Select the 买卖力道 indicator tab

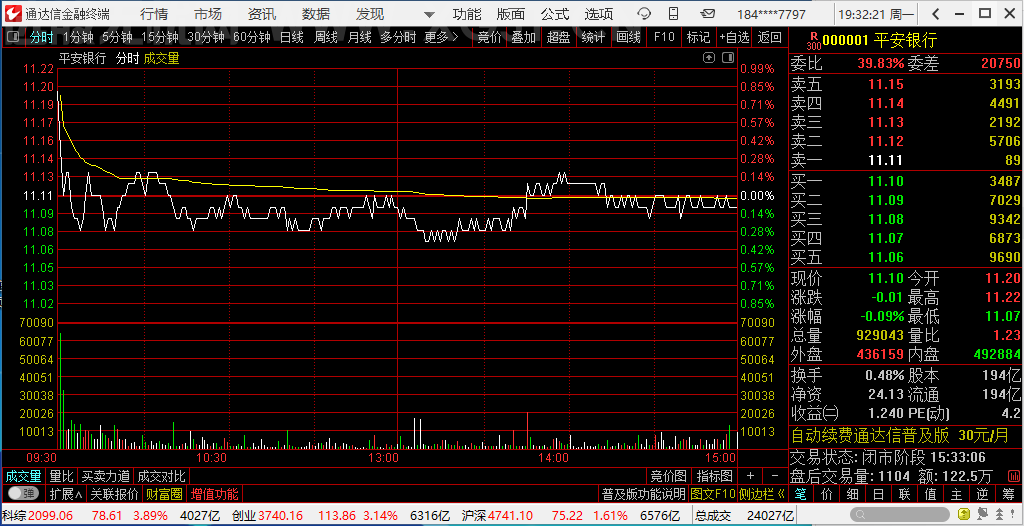click(x=106, y=476)
